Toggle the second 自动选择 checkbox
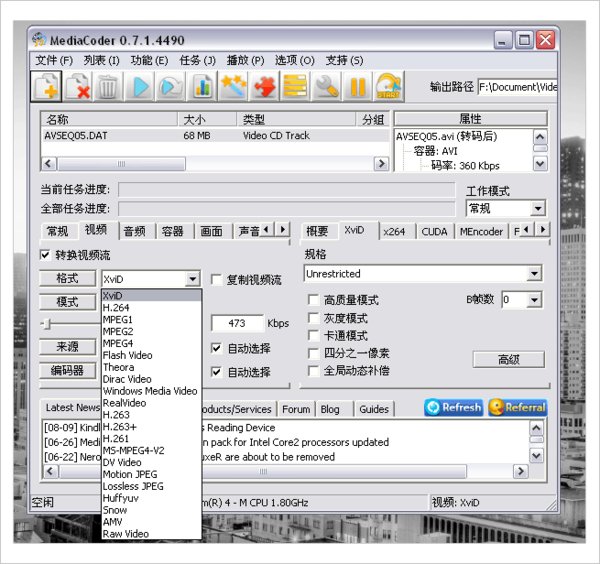 pyautogui.click(x=216, y=372)
